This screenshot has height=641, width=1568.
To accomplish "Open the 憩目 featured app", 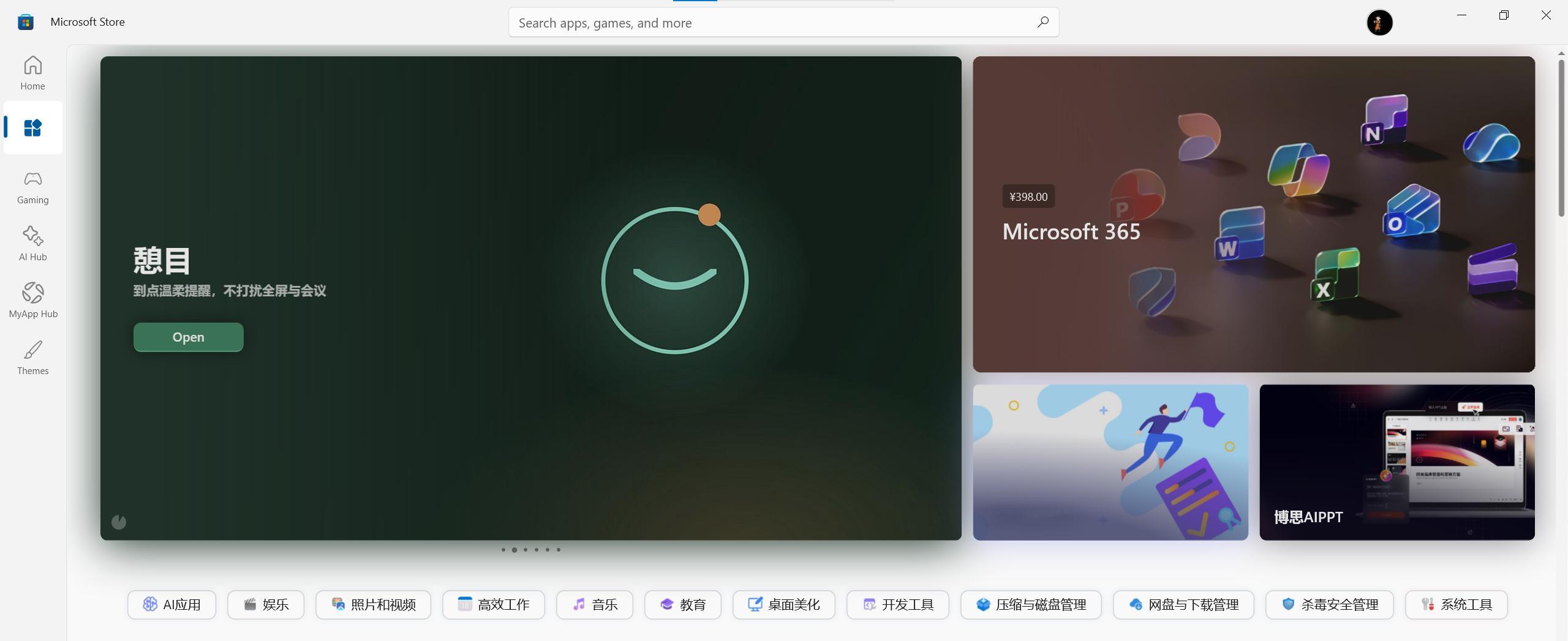I will (x=188, y=337).
